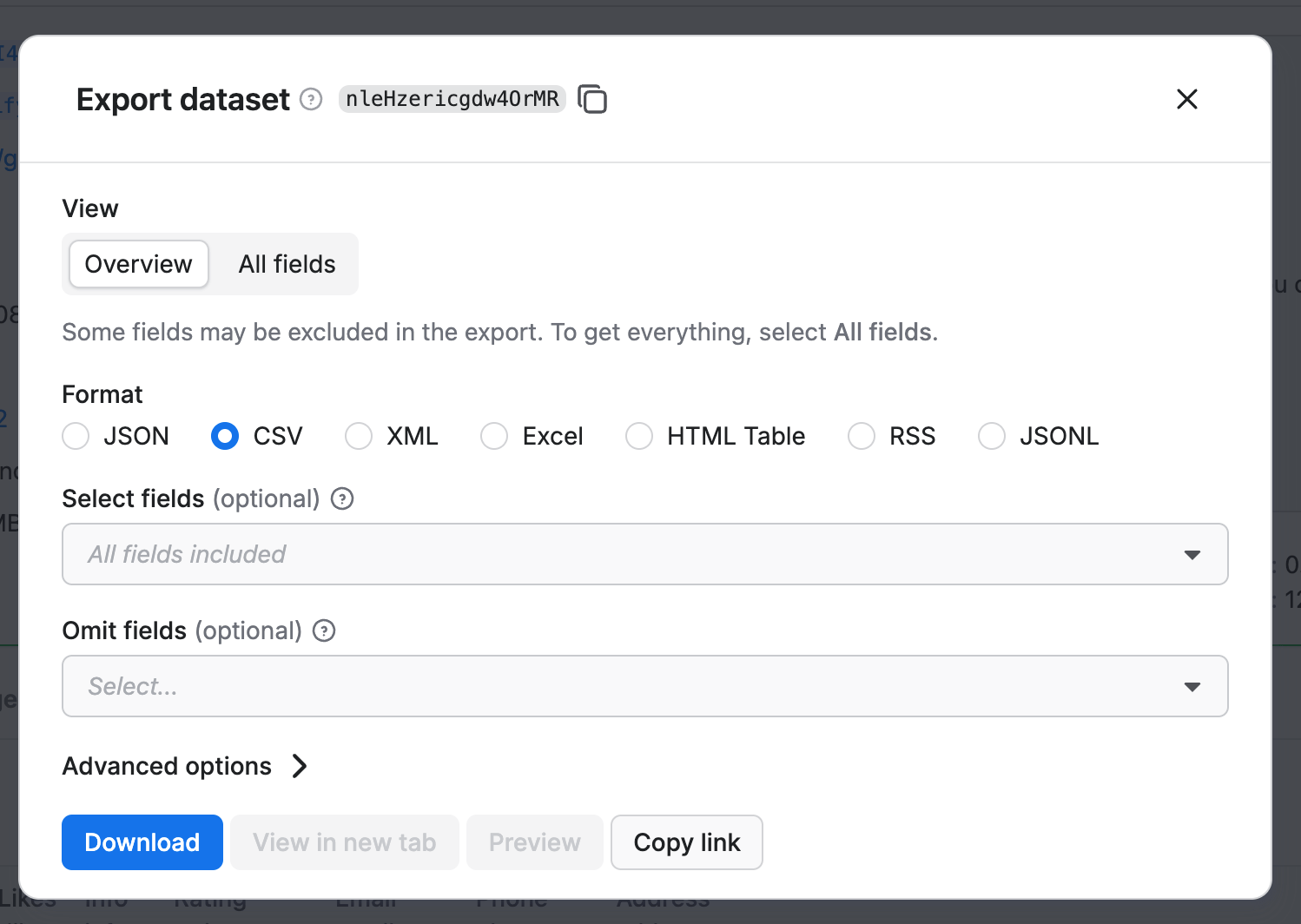Switch to the All fields view
1301x924 pixels.
[x=287, y=264]
